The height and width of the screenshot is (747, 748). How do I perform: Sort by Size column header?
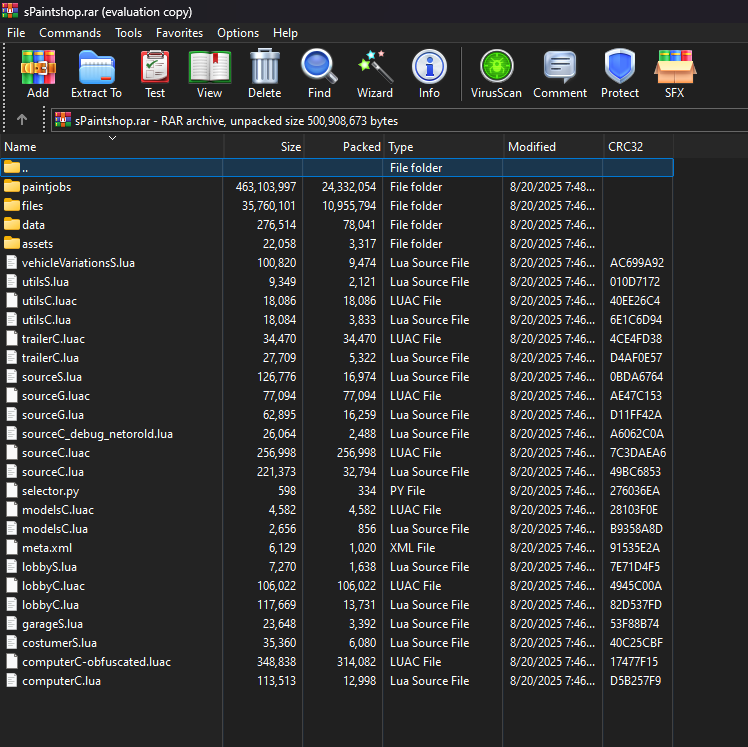coord(263,147)
